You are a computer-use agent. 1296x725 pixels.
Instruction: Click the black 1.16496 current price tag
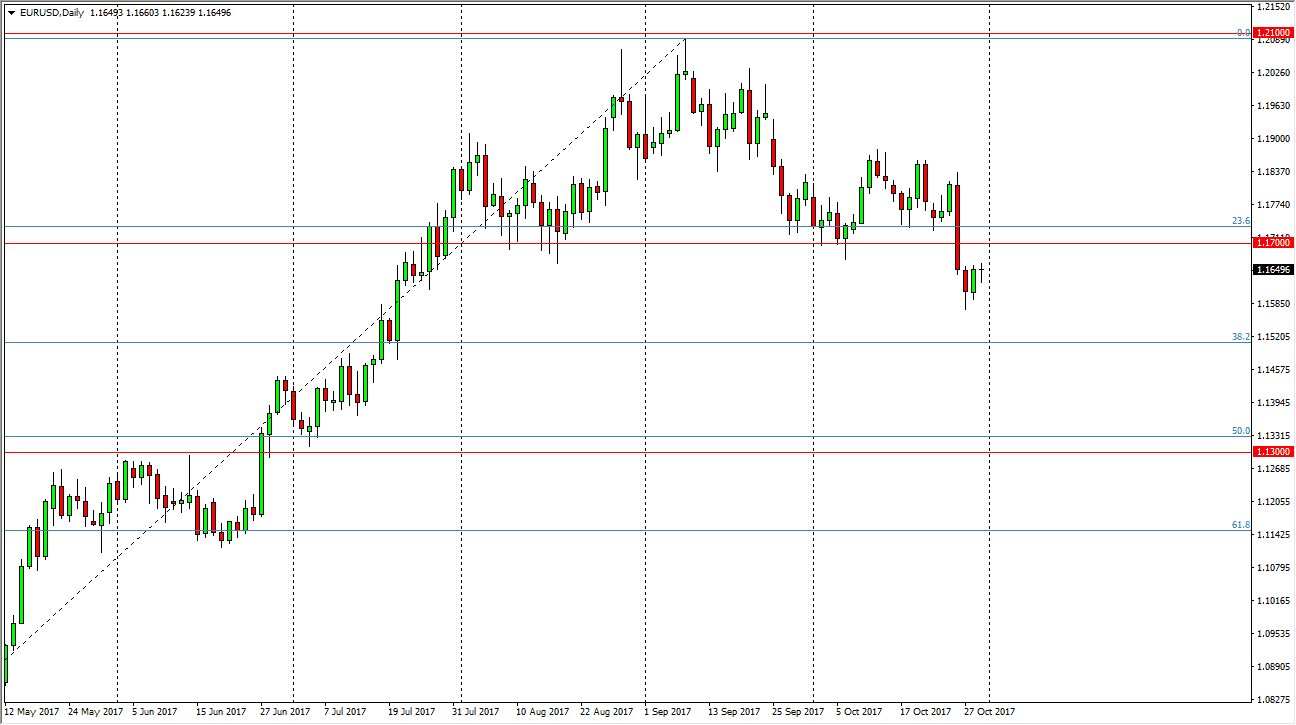(1272, 268)
